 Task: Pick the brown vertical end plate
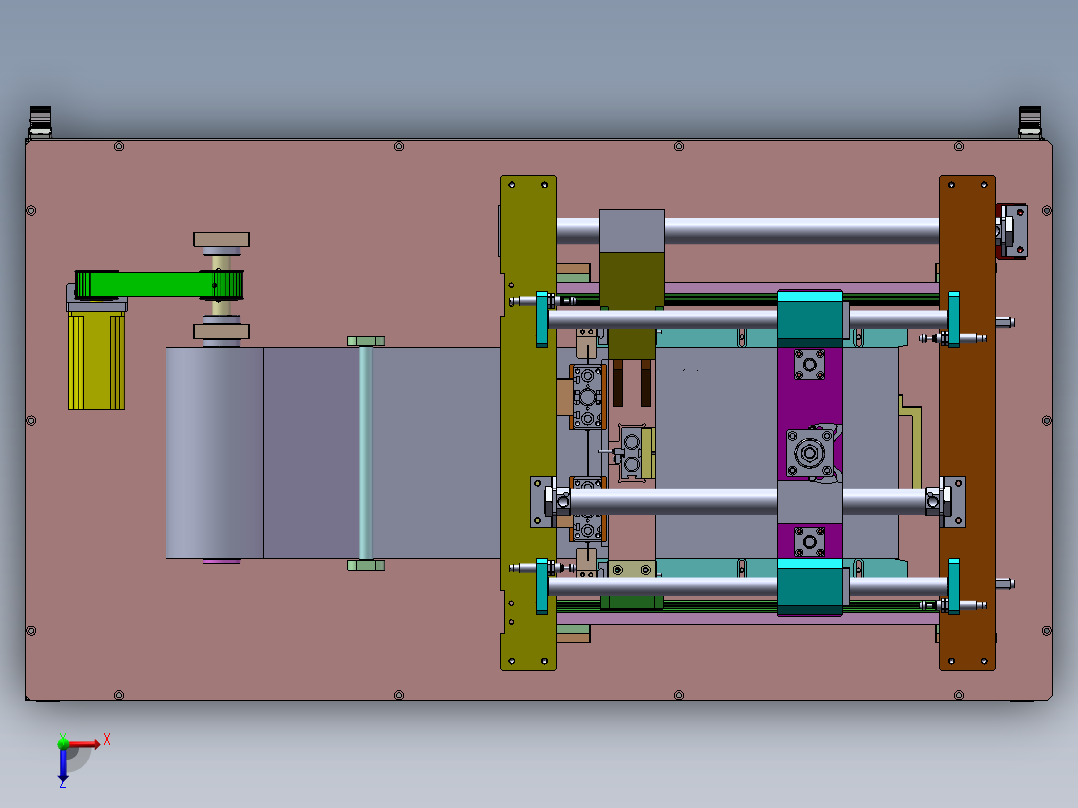tap(967, 422)
